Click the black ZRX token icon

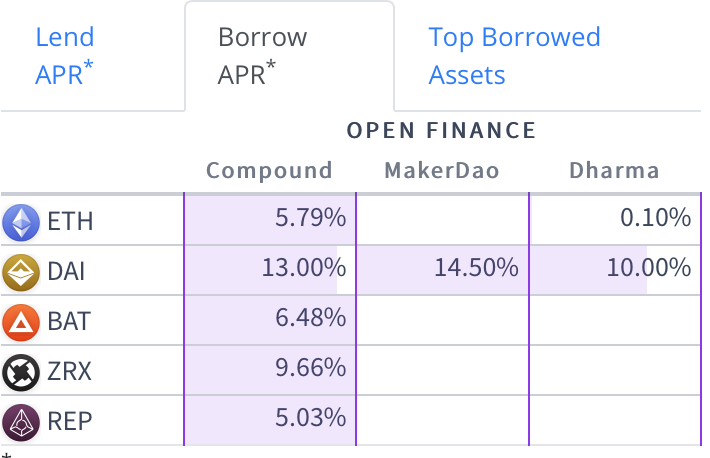pyautogui.click(x=21, y=372)
